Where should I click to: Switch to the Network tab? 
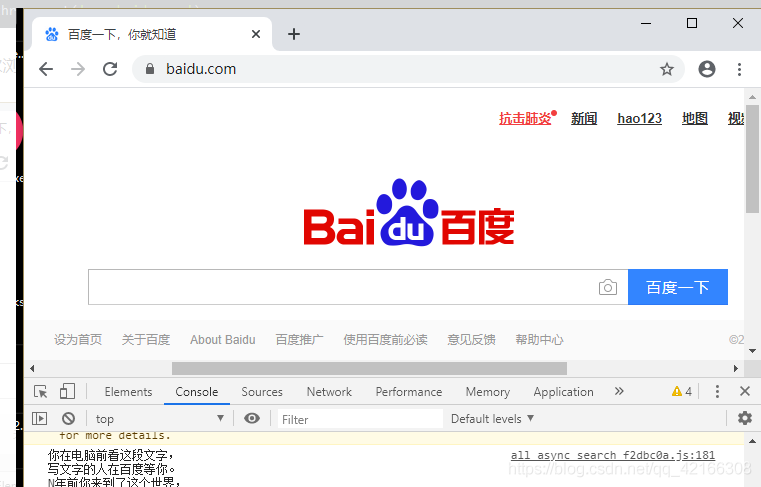pos(329,392)
